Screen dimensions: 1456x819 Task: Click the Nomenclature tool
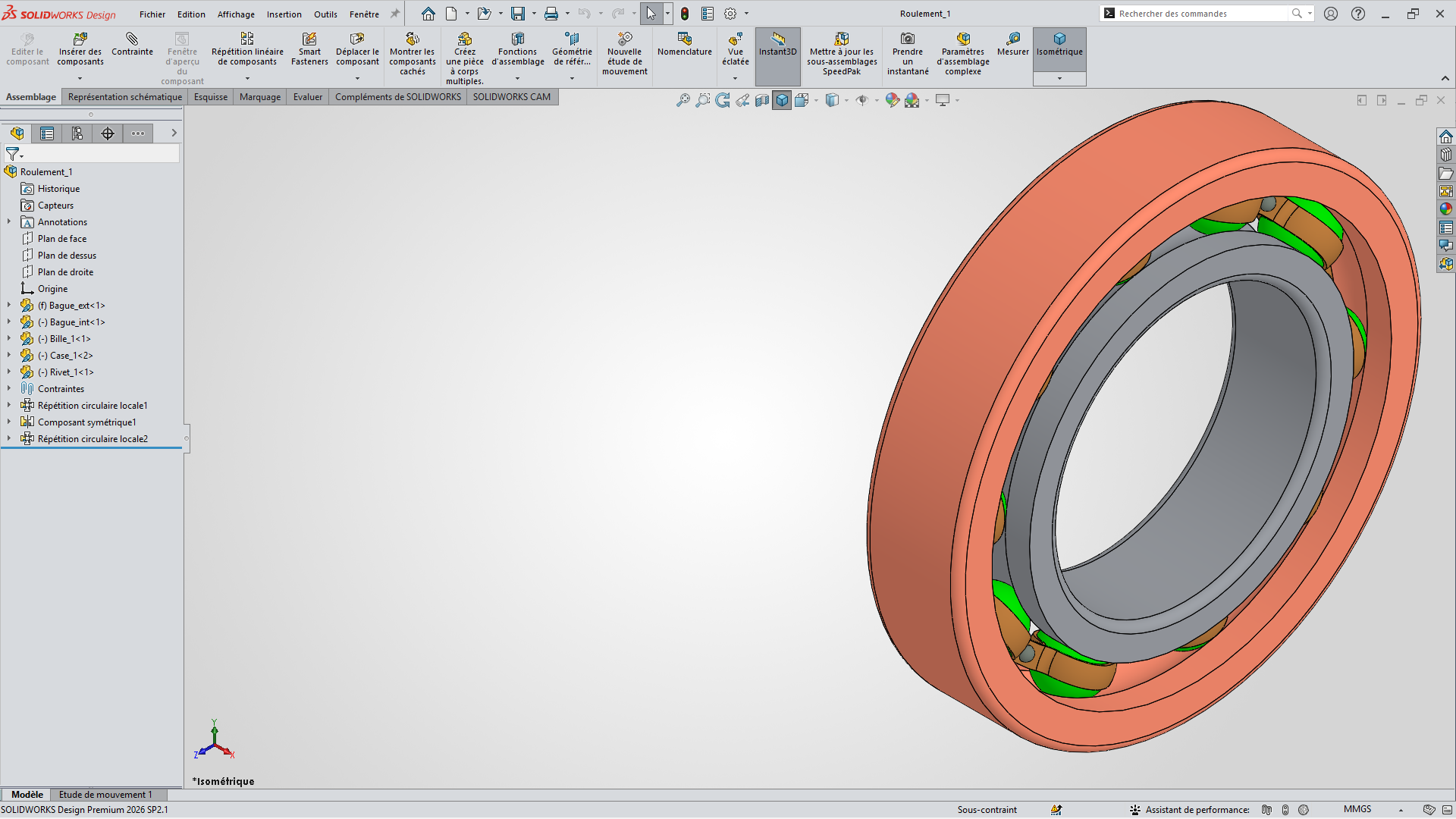click(x=685, y=44)
